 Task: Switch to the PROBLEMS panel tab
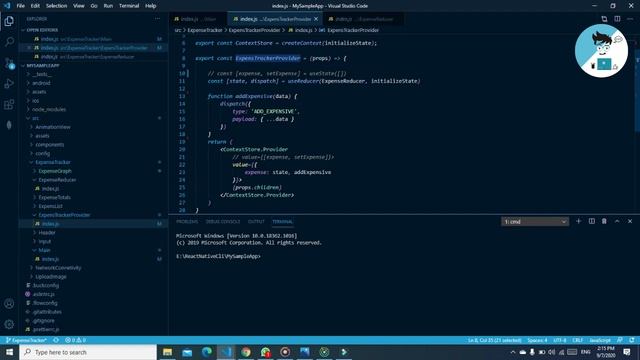tap(187, 222)
